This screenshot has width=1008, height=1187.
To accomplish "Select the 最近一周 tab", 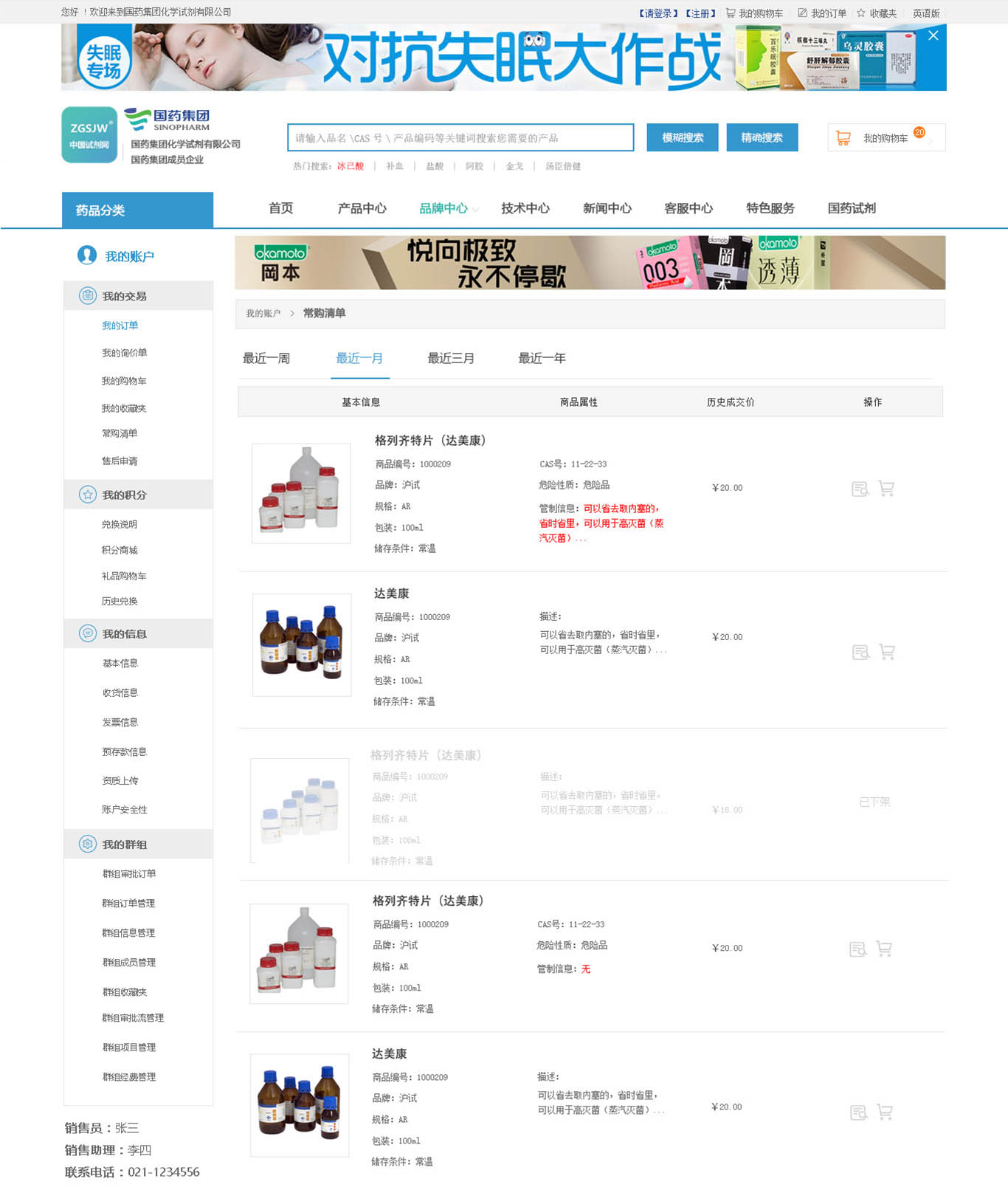I will point(266,358).
